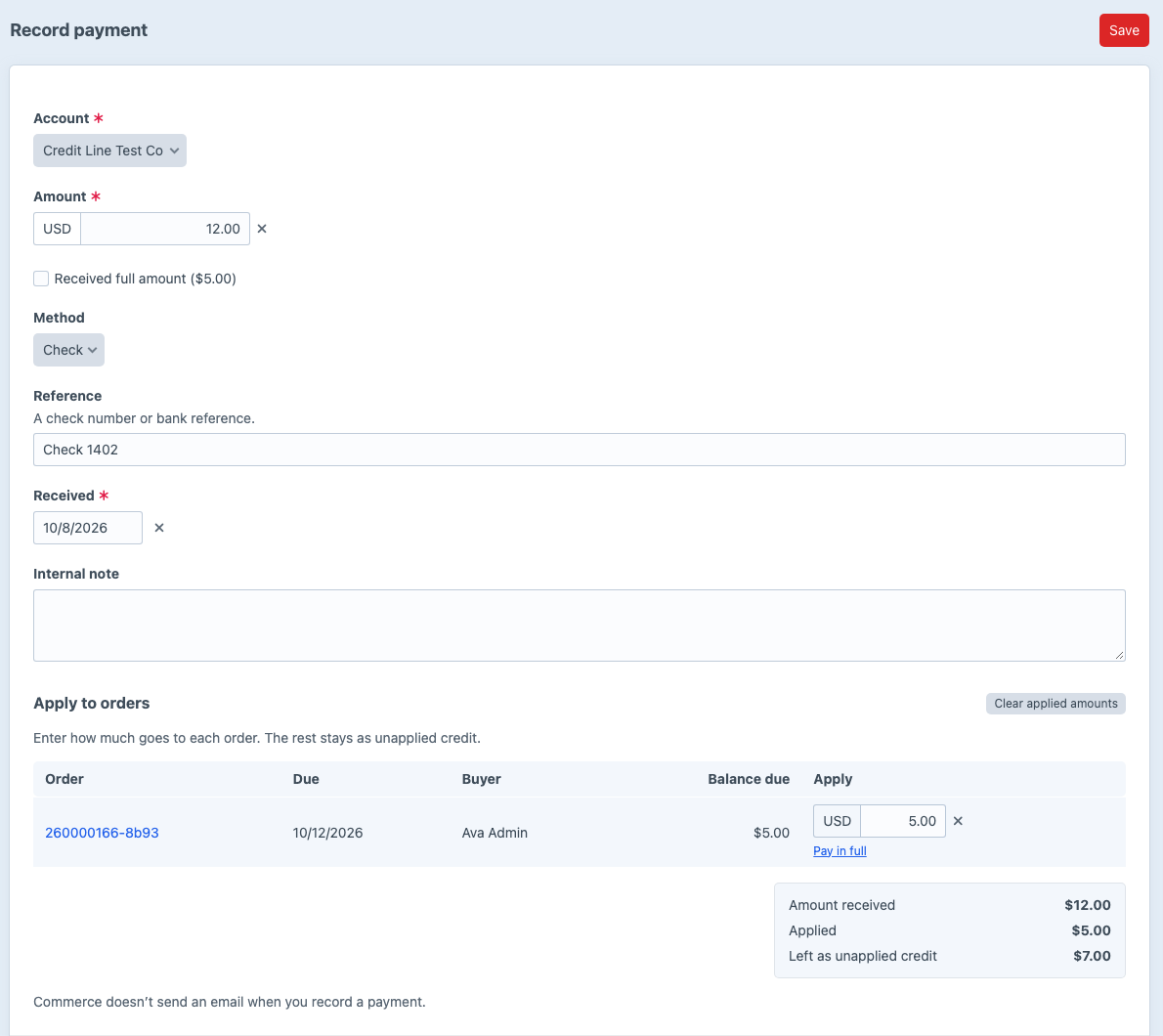Click the USD currency label beside Amount

[57, 229]
